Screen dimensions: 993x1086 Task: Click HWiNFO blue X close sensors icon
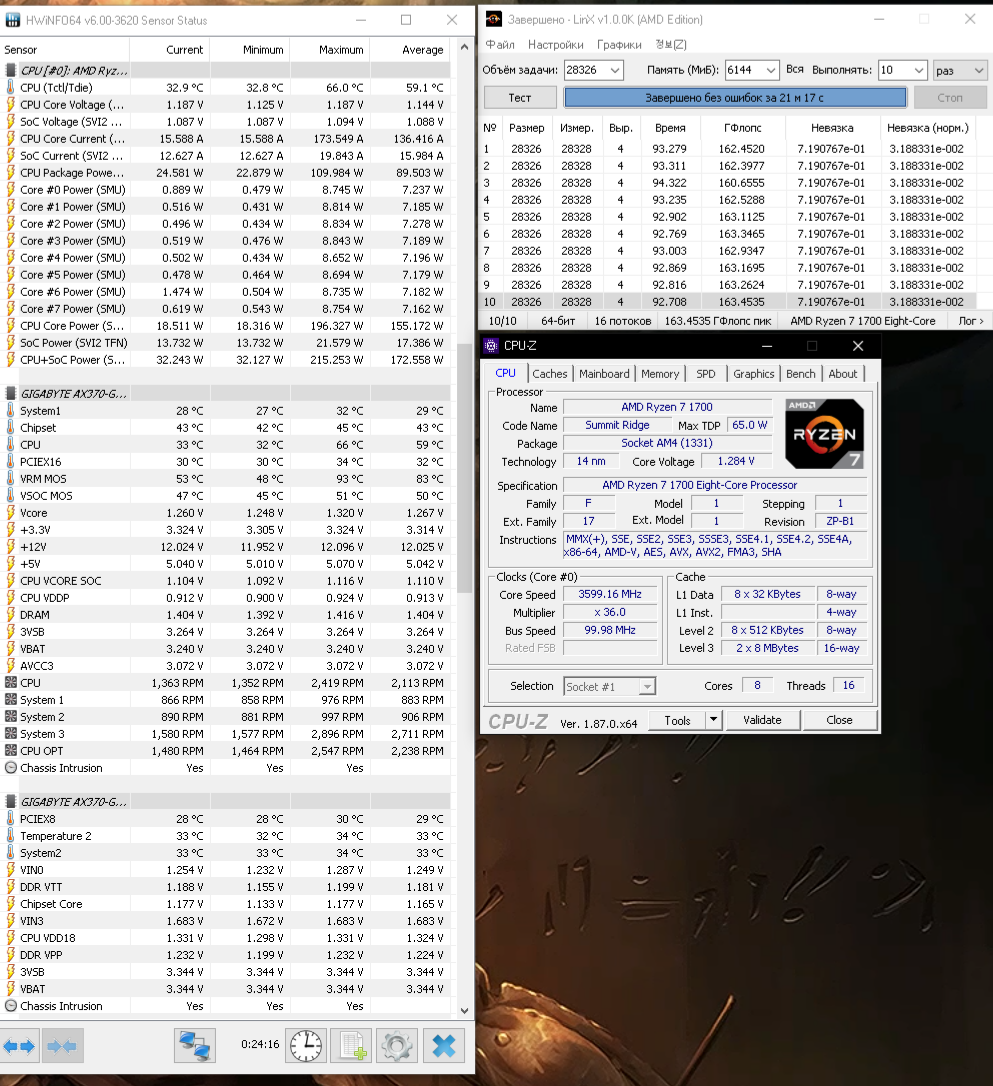443,1046
